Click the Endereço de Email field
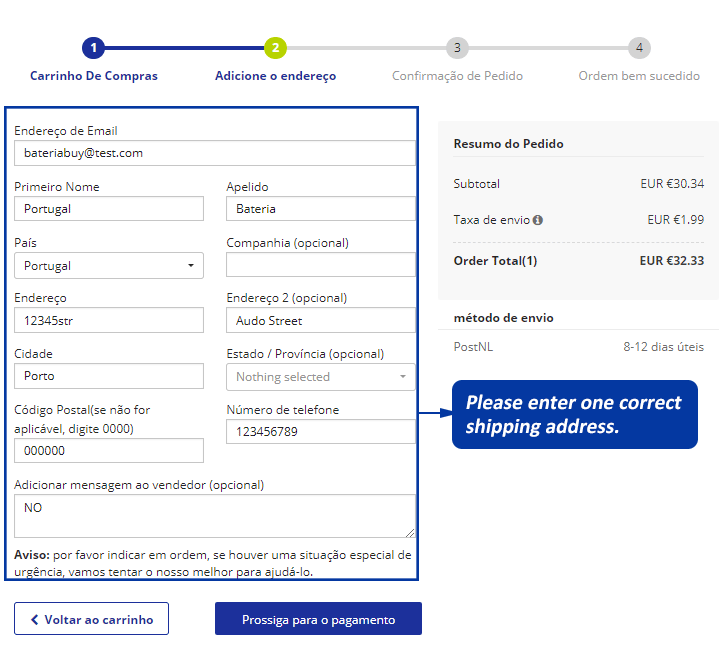The image size is (720, 657). [215, 153]
